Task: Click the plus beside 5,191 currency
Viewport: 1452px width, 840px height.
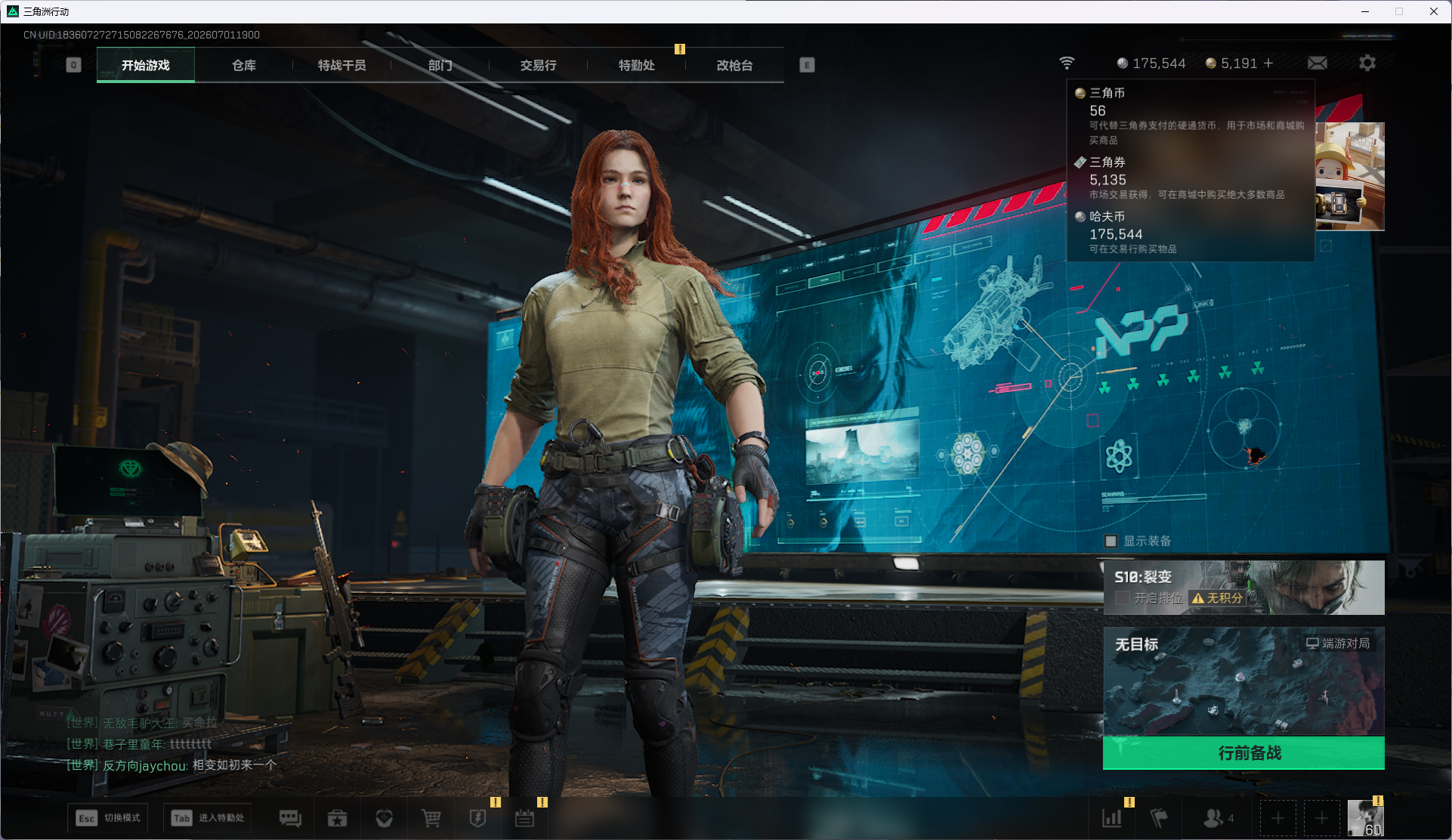Action: pos(1268,63)
